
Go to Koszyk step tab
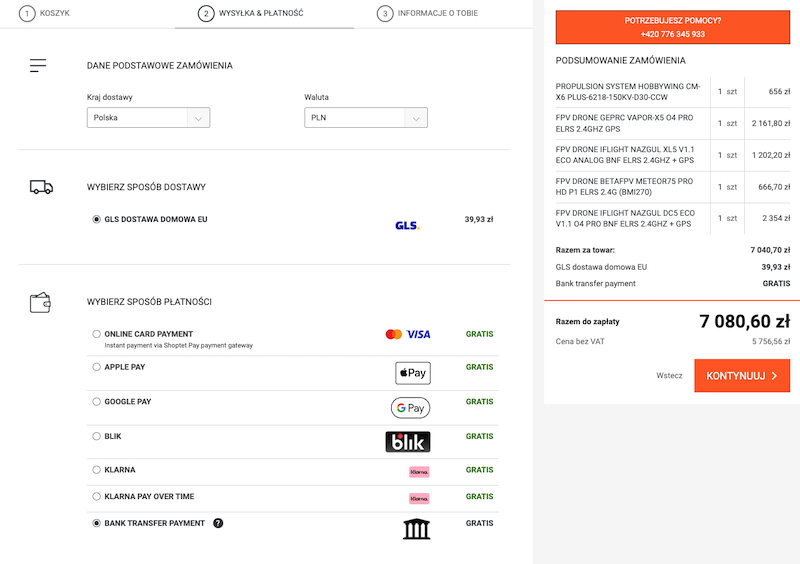(x=44, y=13)
